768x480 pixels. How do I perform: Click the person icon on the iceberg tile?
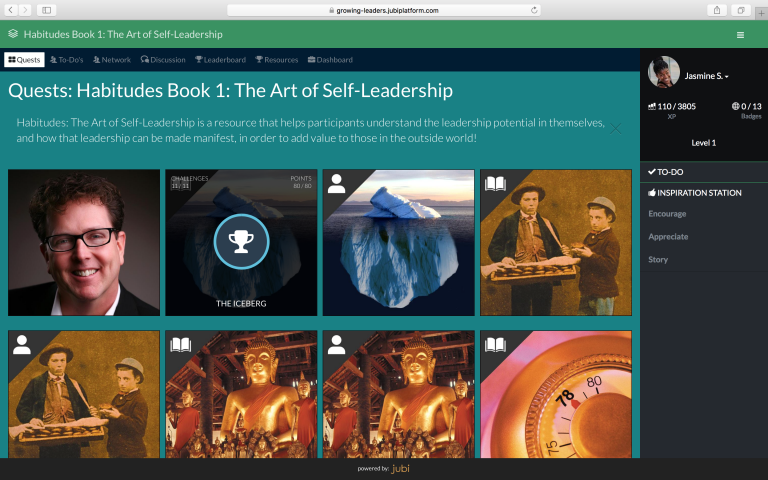(336, 184)
